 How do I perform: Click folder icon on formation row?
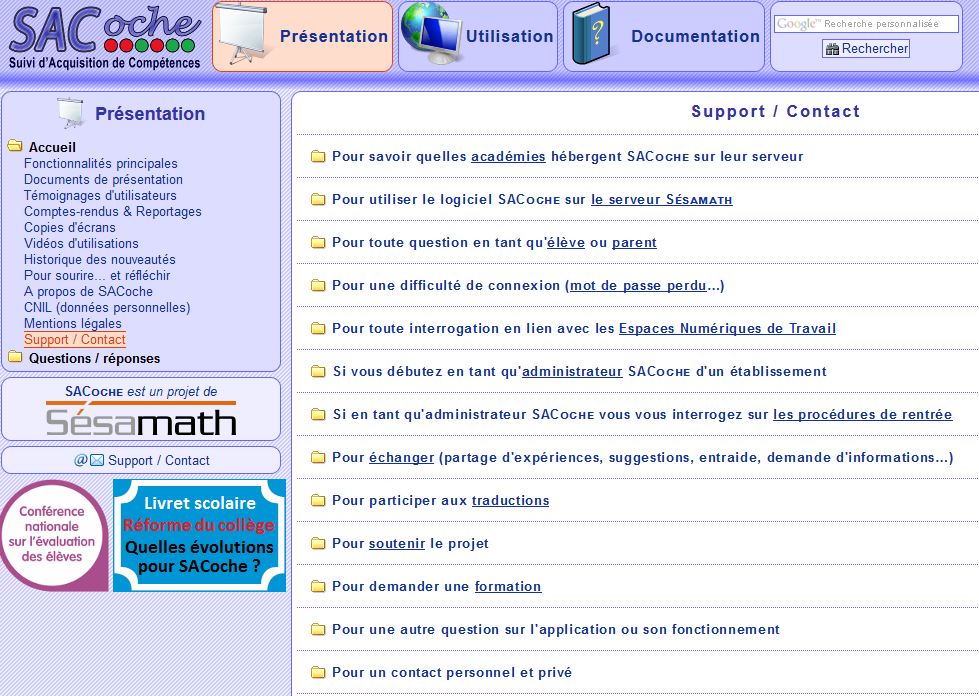click(318, 586)
